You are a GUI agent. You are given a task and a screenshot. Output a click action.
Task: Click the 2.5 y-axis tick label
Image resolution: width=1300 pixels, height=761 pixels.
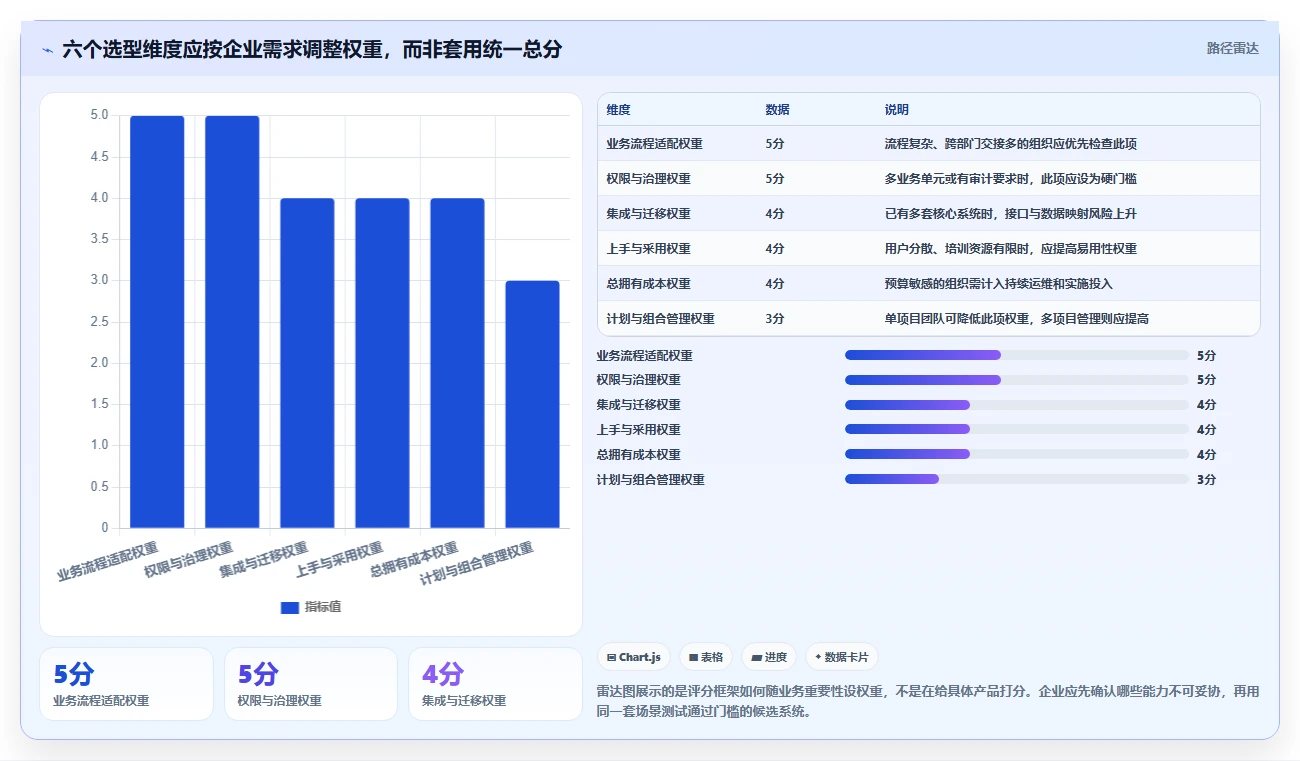point(99,322)
